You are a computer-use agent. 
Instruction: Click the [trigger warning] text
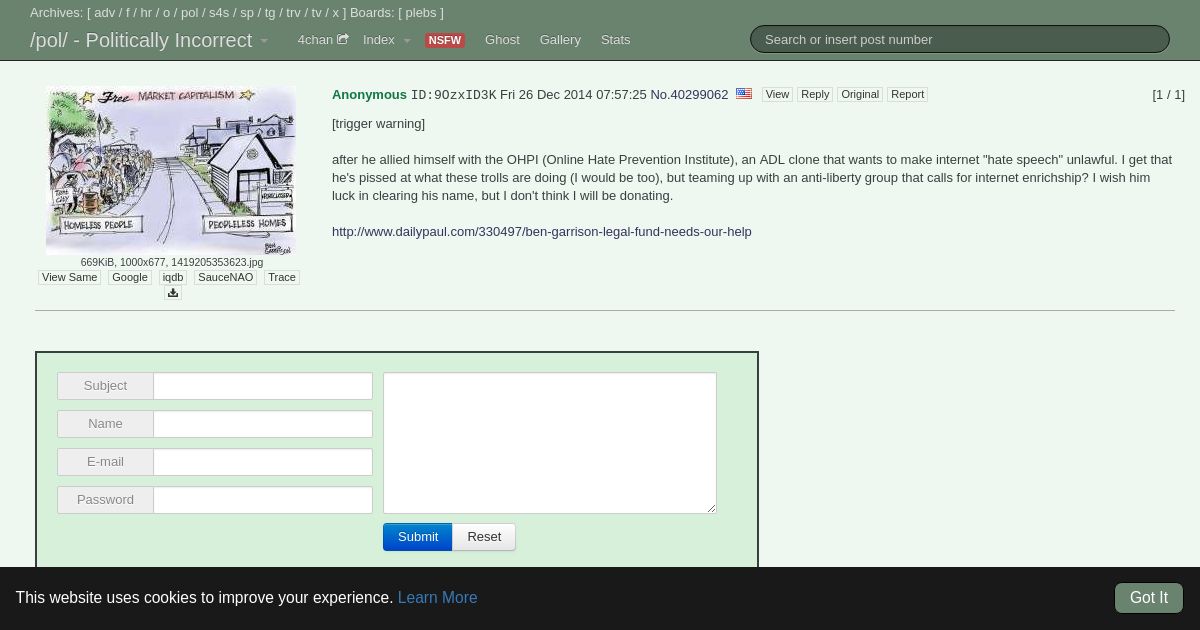click(378, 124)
